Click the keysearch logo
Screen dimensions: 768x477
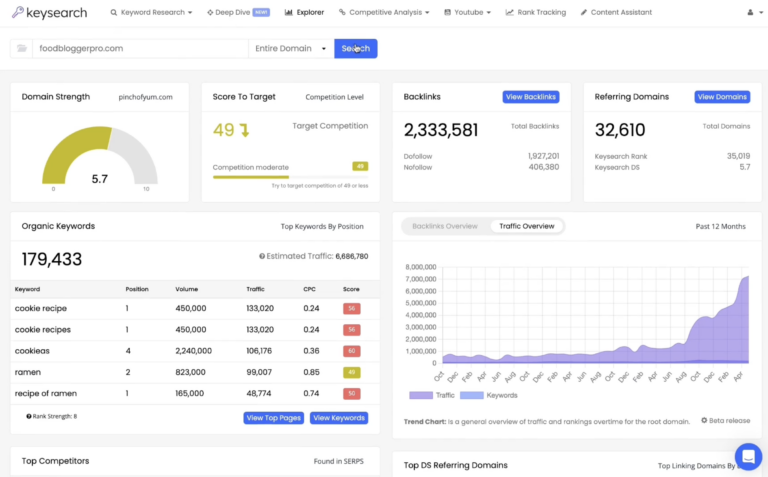tap(49, 12)
